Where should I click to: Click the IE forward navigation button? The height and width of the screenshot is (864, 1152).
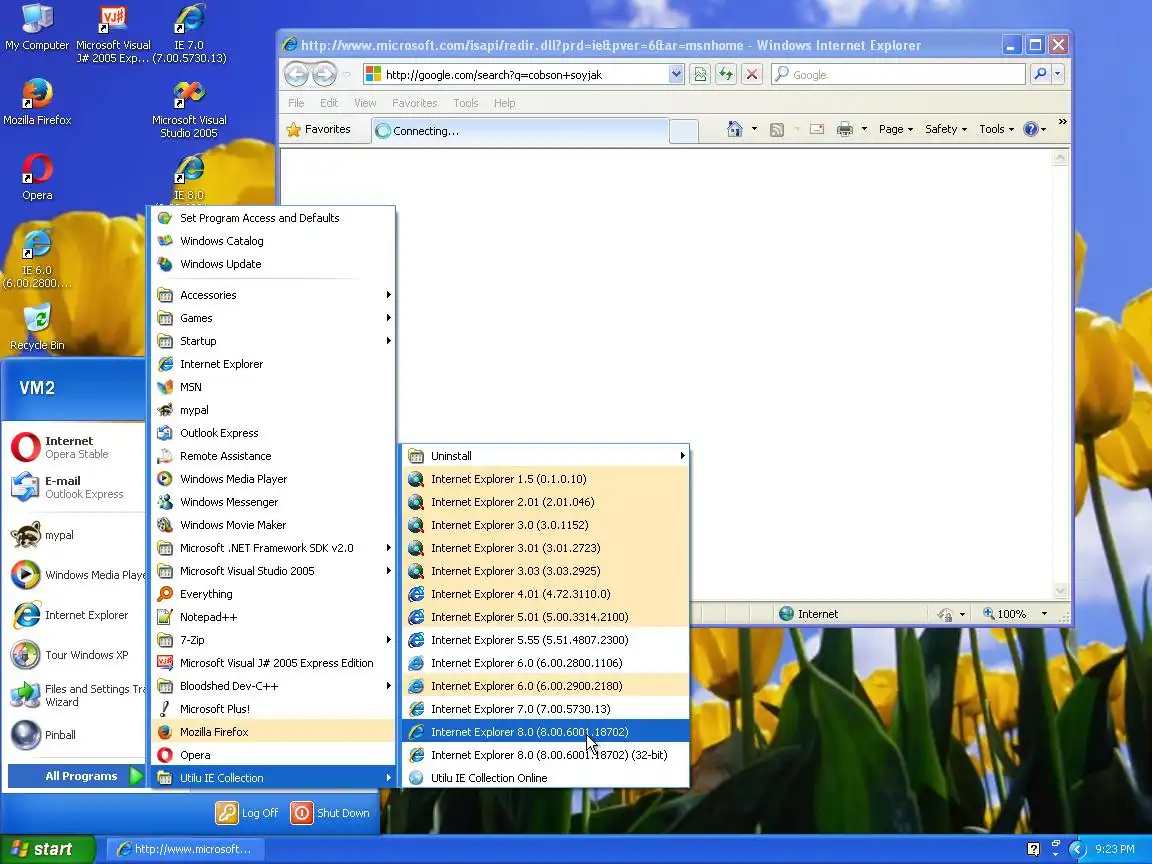[324, 74]
